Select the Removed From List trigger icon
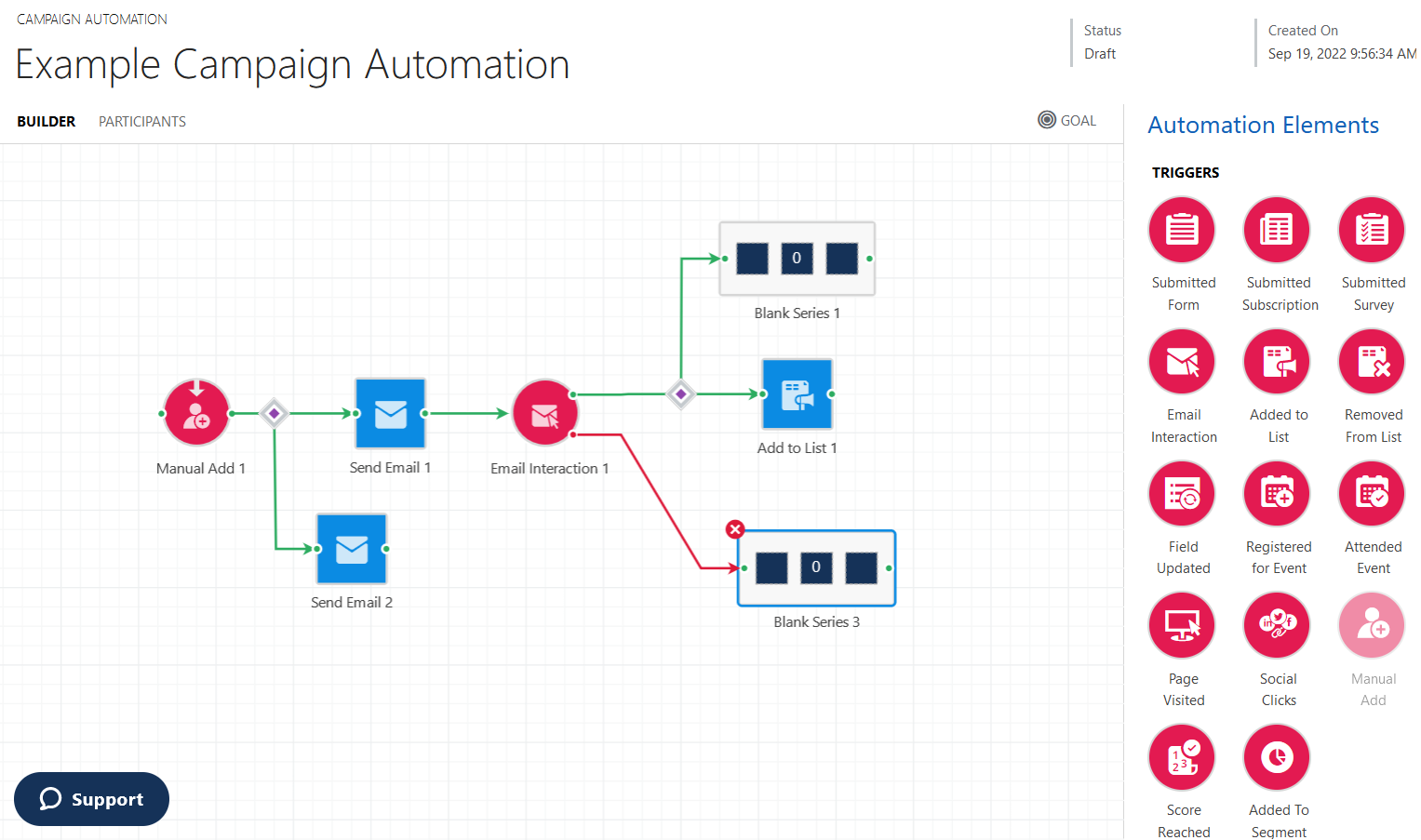Viewport: 1421px width, 840px height. point(1372,362)
